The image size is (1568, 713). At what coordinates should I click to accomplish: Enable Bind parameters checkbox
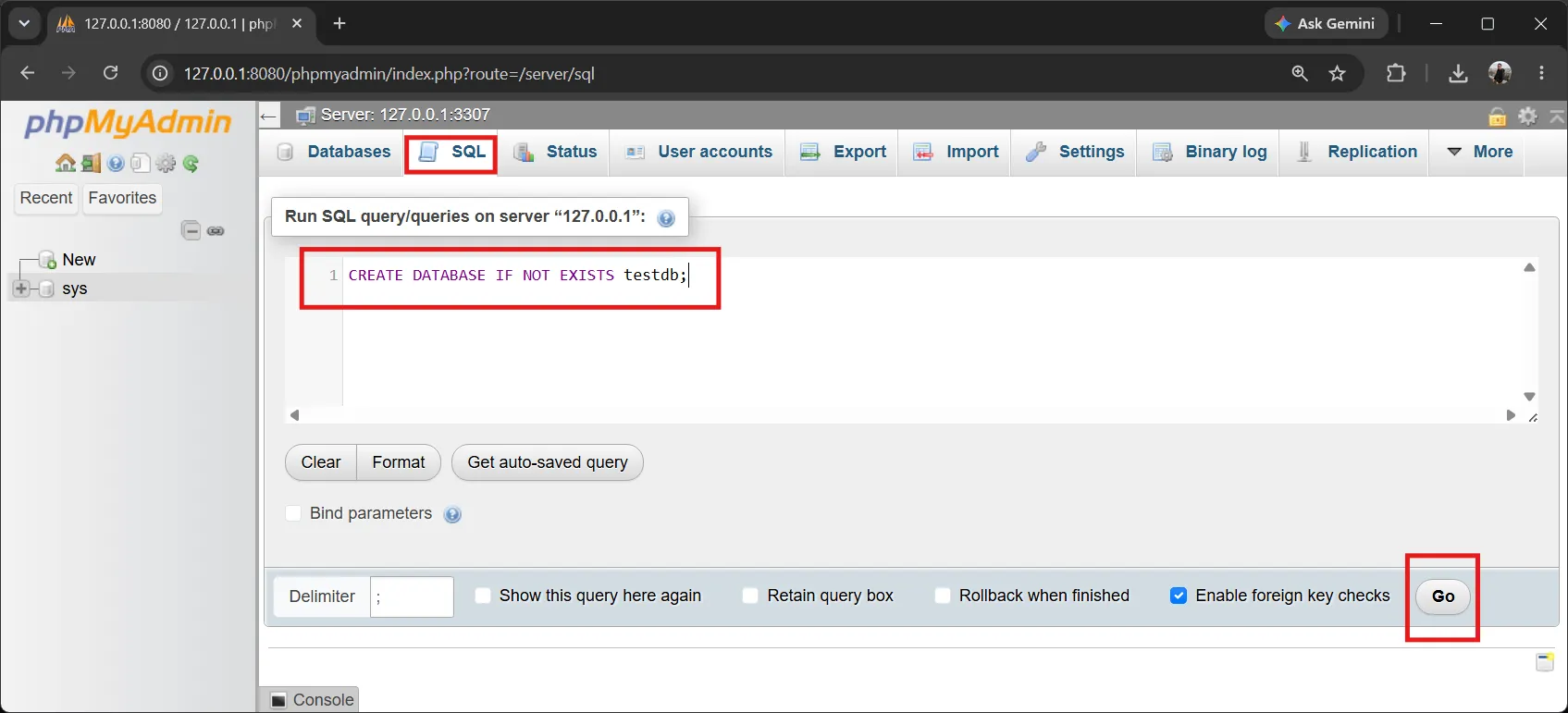coord(293,513)
